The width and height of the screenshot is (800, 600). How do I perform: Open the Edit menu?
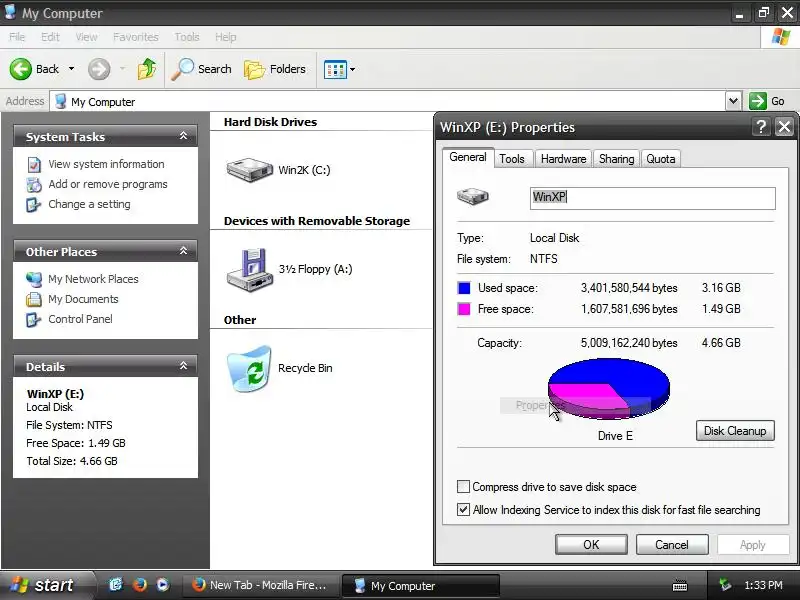click(x=50, y=37)
